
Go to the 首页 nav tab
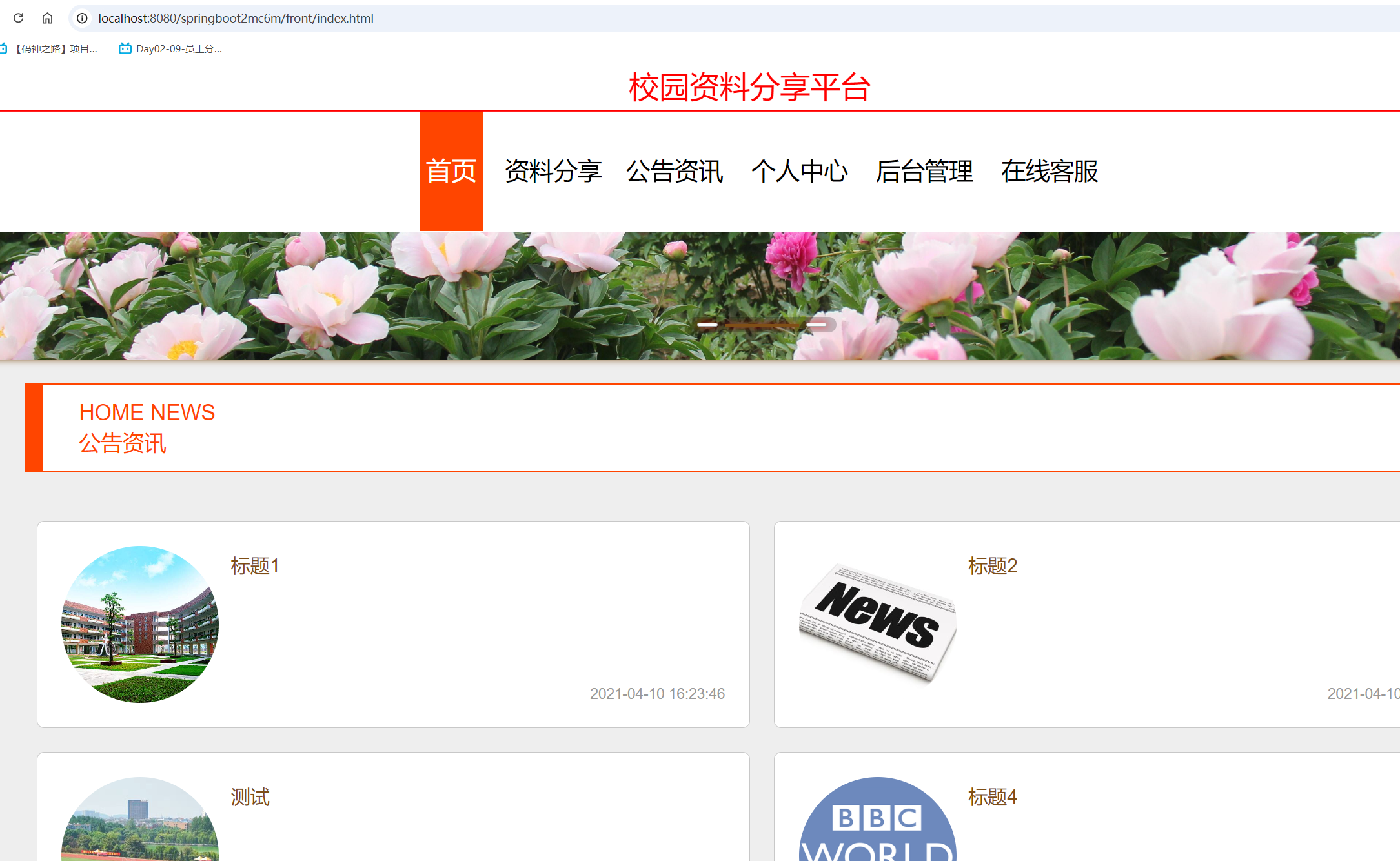point(451,171)
